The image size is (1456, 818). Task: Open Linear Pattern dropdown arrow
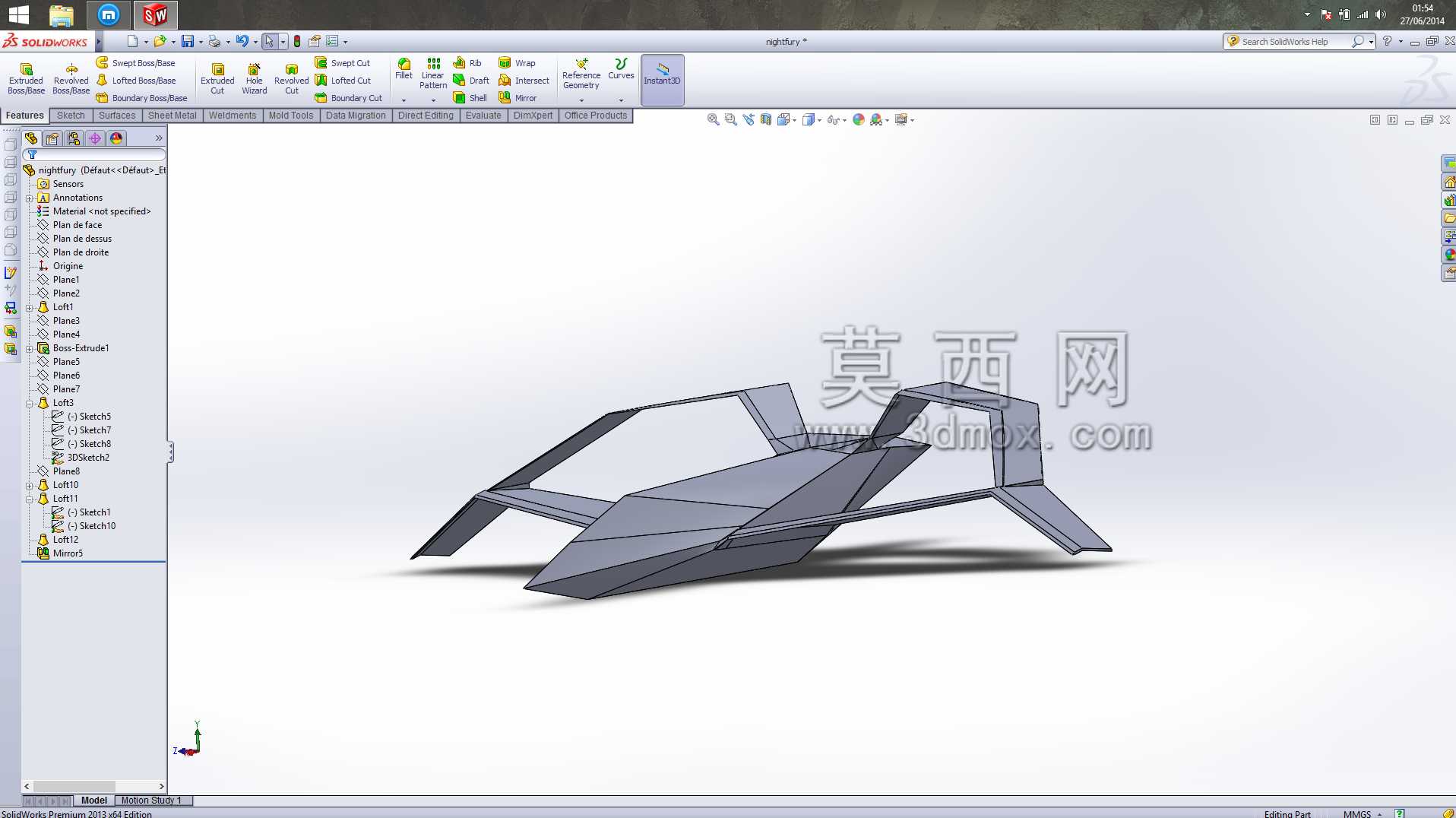coord(433,100)
